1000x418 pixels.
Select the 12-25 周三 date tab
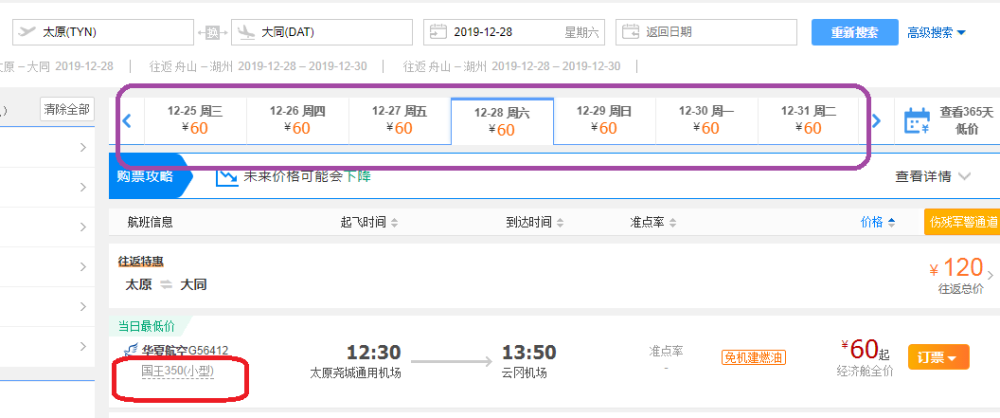pos(194,120)
